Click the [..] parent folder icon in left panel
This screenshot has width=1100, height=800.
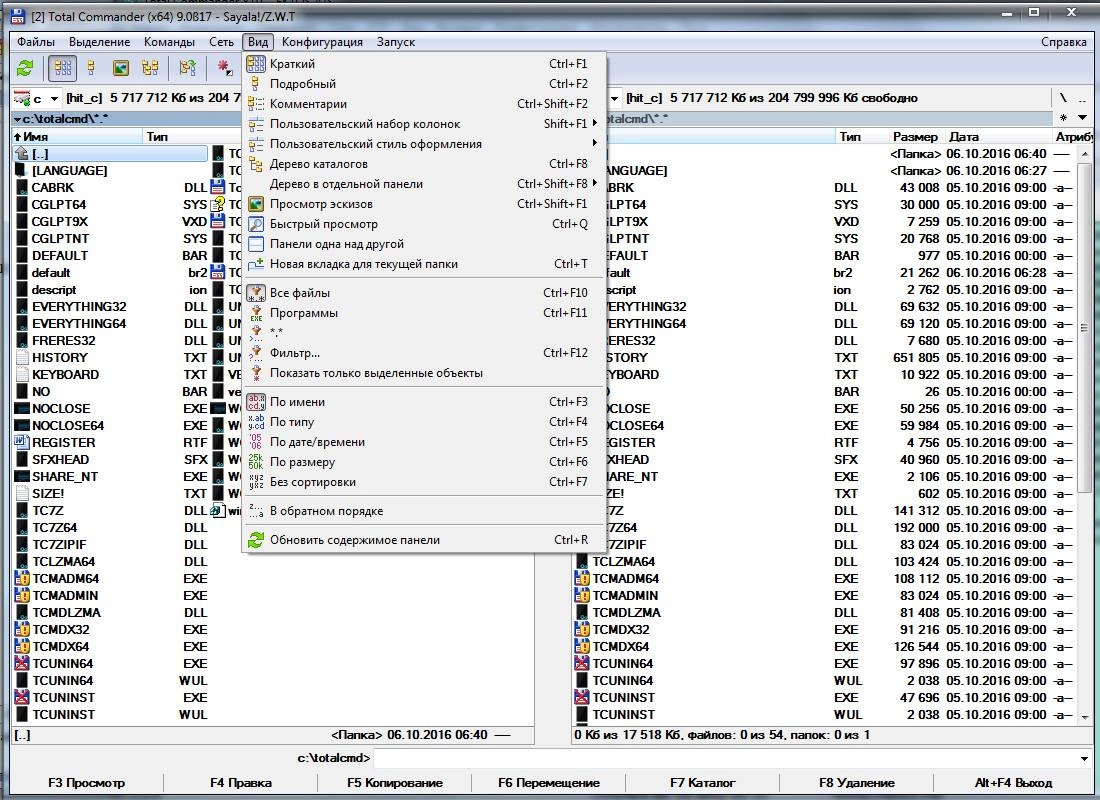22,153
